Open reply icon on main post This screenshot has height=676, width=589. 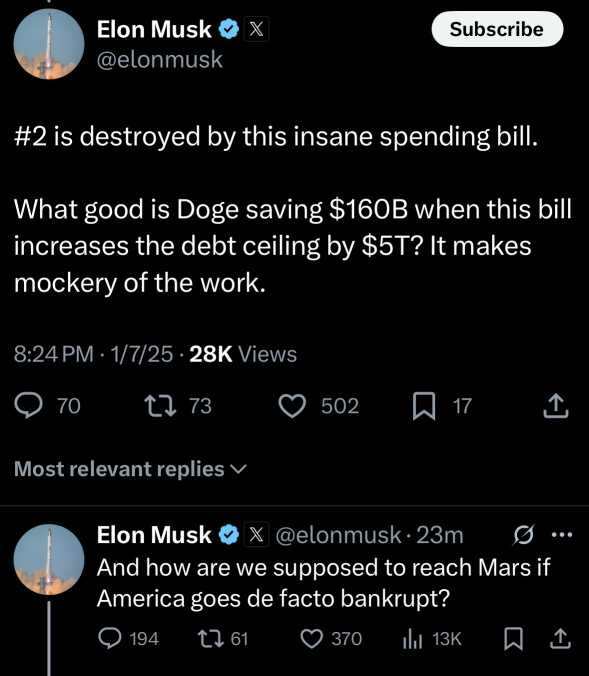(x=28, y=406)
